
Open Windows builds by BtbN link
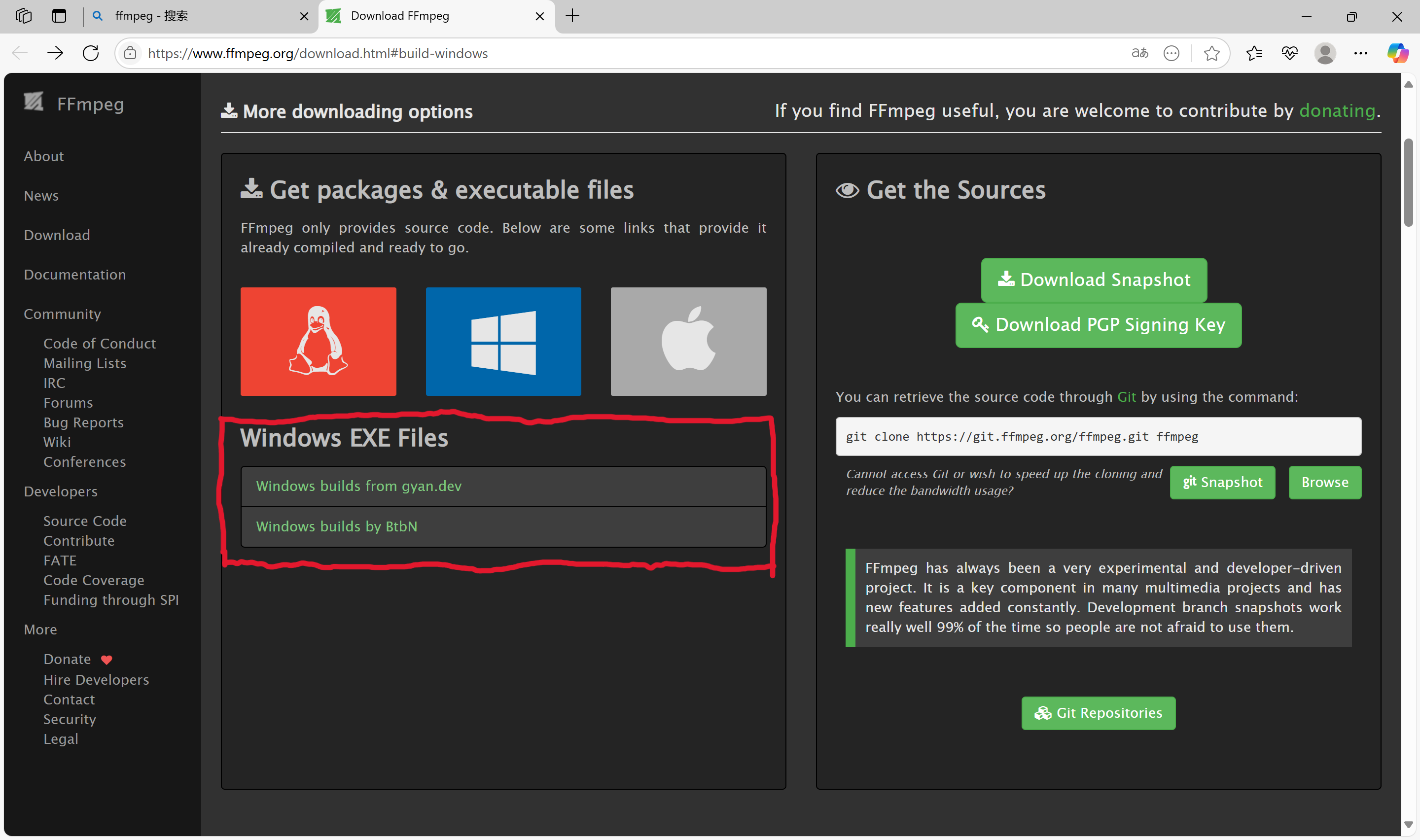click(336, 526)
